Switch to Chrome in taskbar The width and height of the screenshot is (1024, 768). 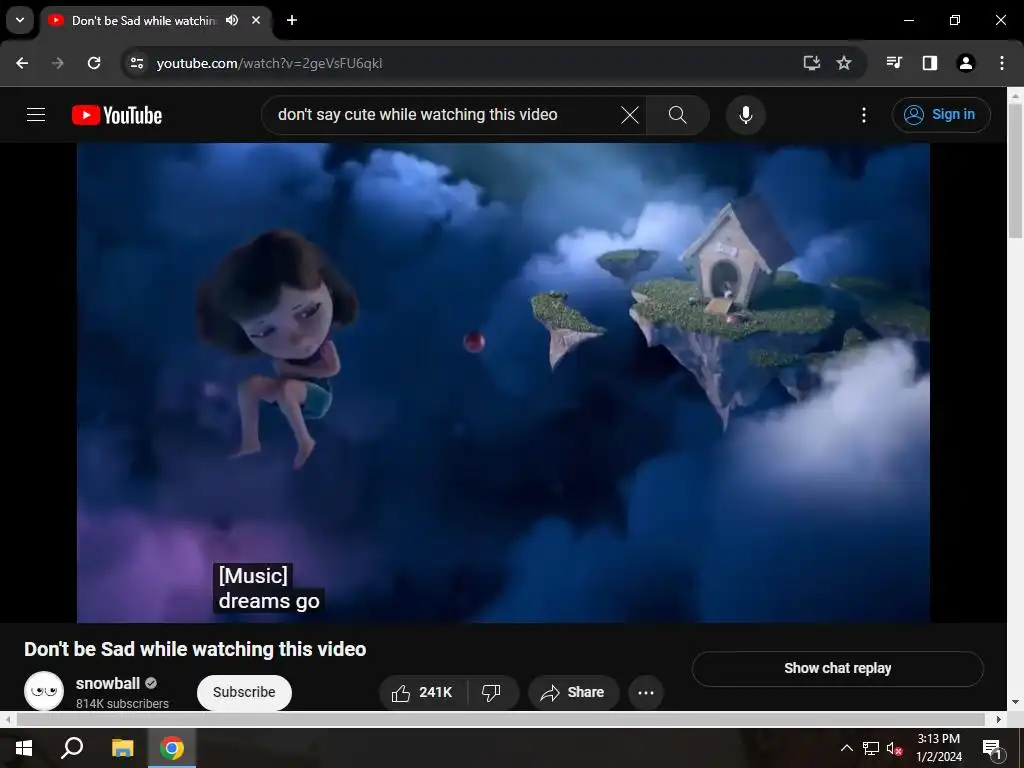pos(172,748)
